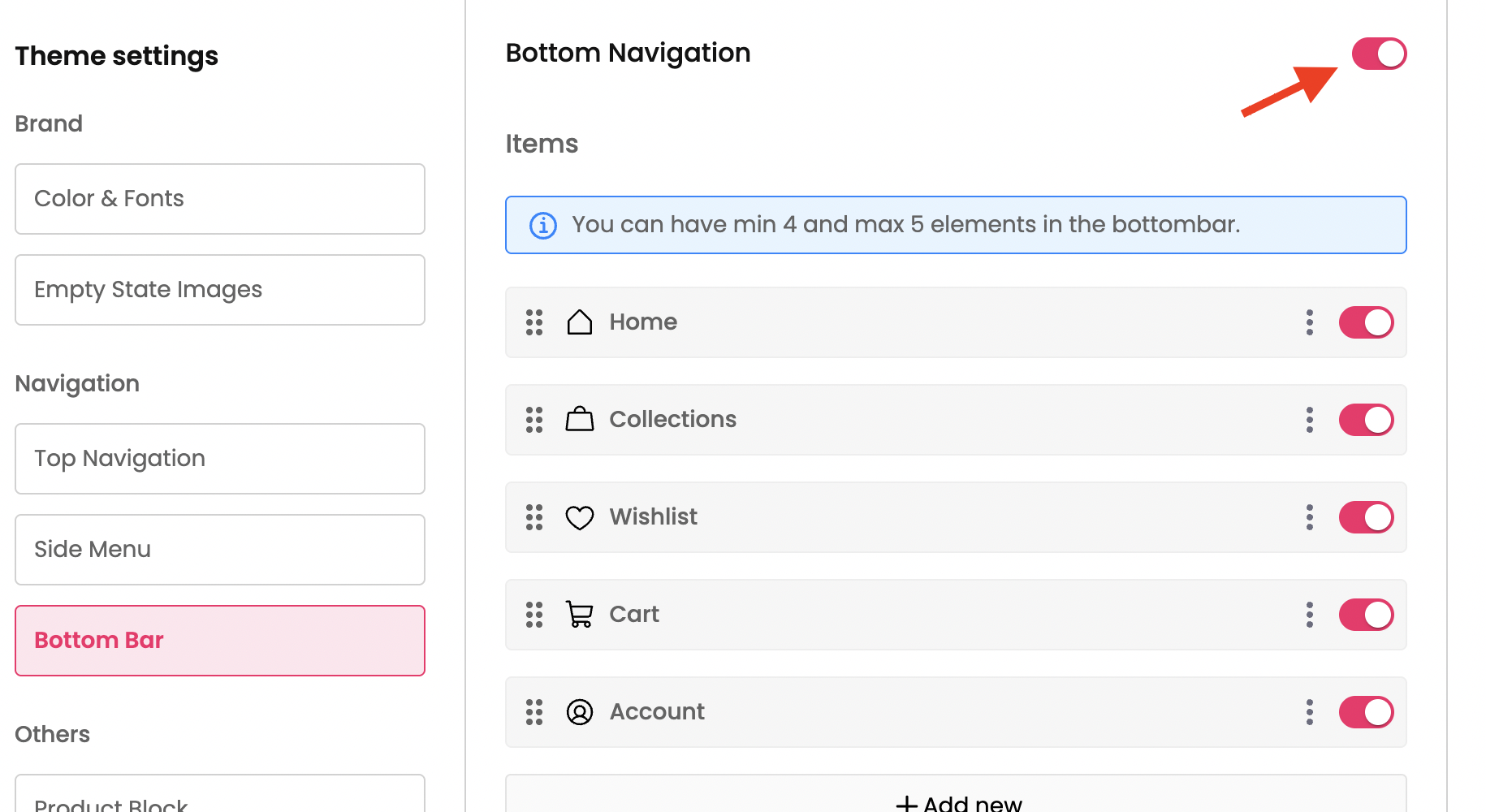Click the Cart icon

click(579, 615)
